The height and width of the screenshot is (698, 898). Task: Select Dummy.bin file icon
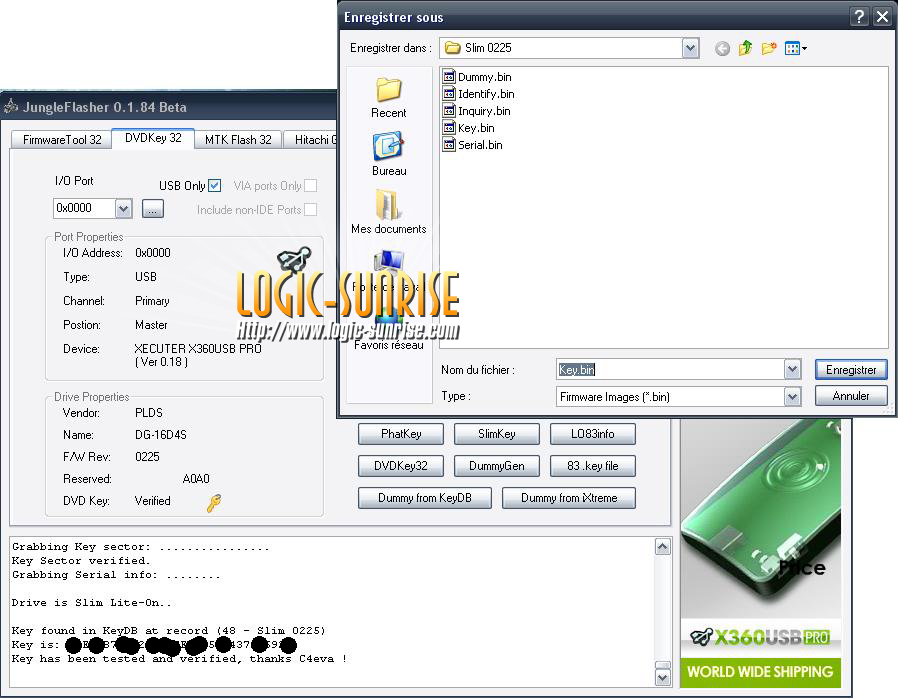coord(450,77)
